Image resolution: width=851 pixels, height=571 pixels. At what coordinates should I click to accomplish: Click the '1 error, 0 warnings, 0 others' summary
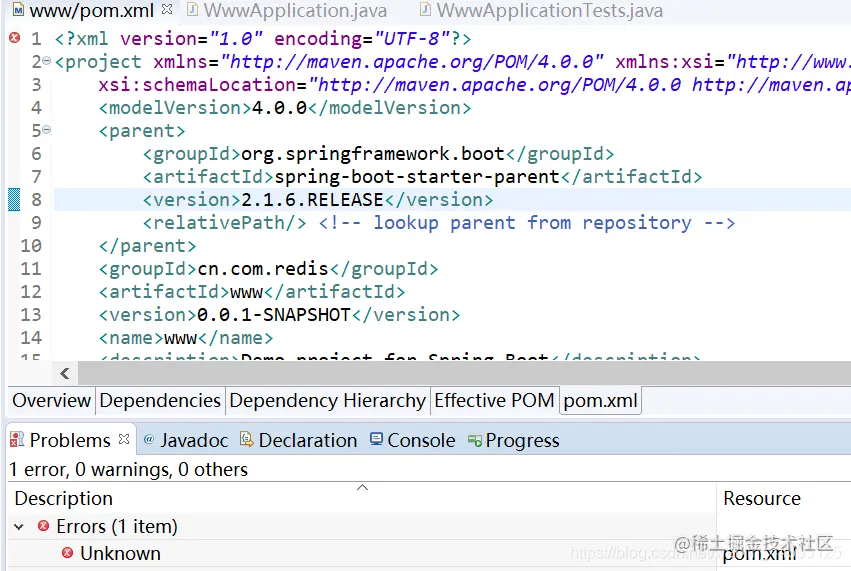(x=129, y=470)
